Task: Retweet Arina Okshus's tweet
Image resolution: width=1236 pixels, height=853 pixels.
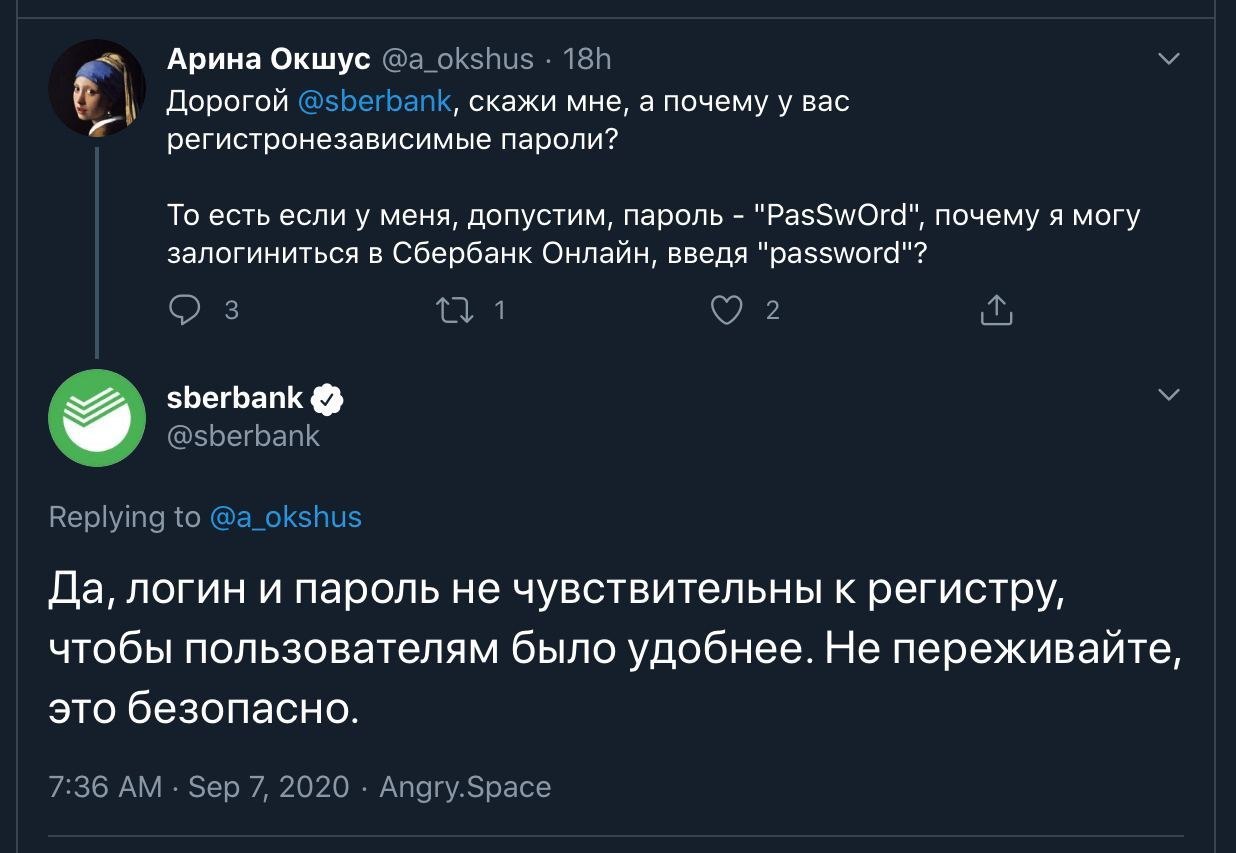Action: [x=456, y=311]
